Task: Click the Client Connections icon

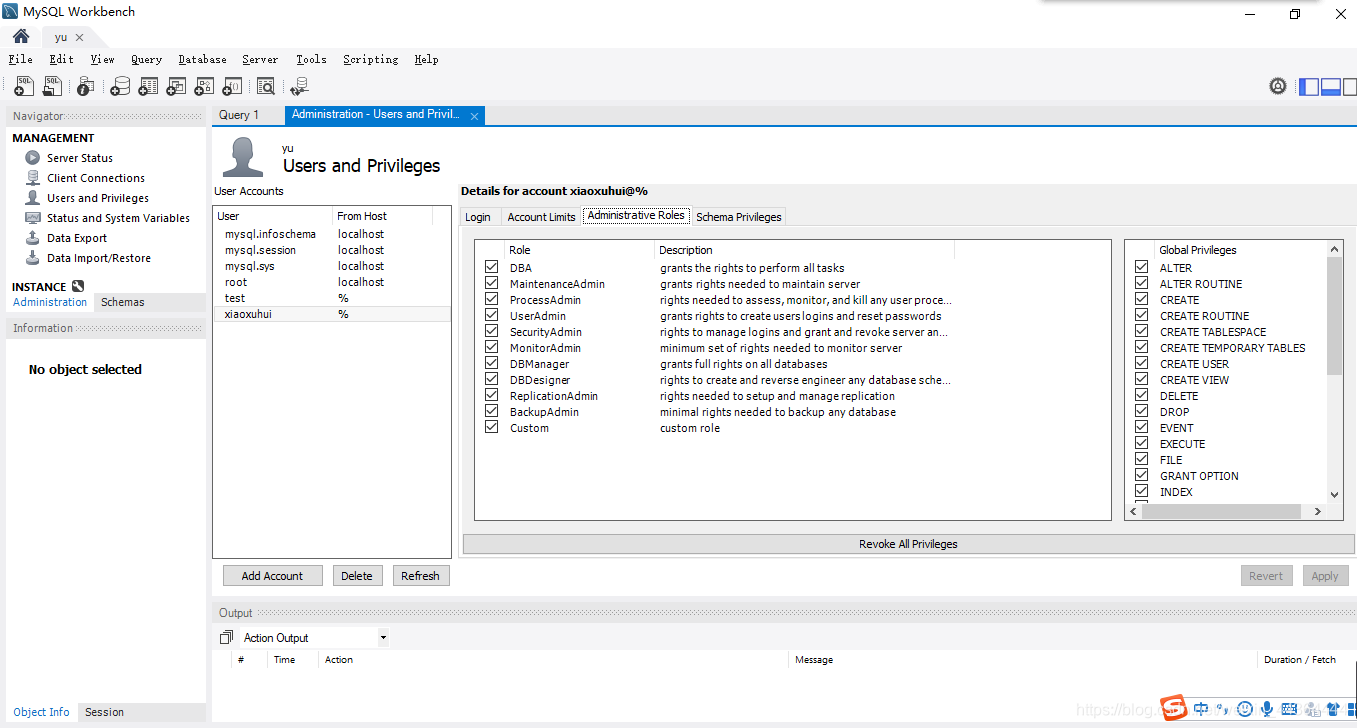Action: pyautogui.click(x=32, y=178)
